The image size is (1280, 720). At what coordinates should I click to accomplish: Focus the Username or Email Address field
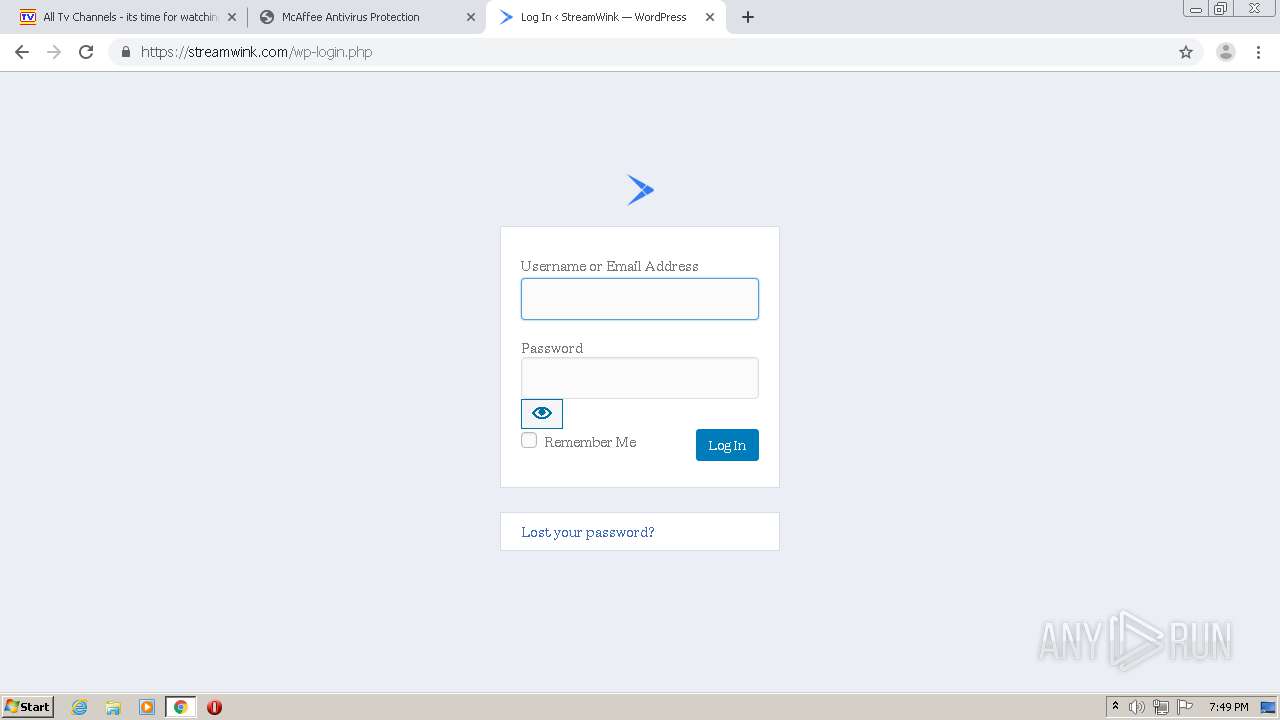640,299
